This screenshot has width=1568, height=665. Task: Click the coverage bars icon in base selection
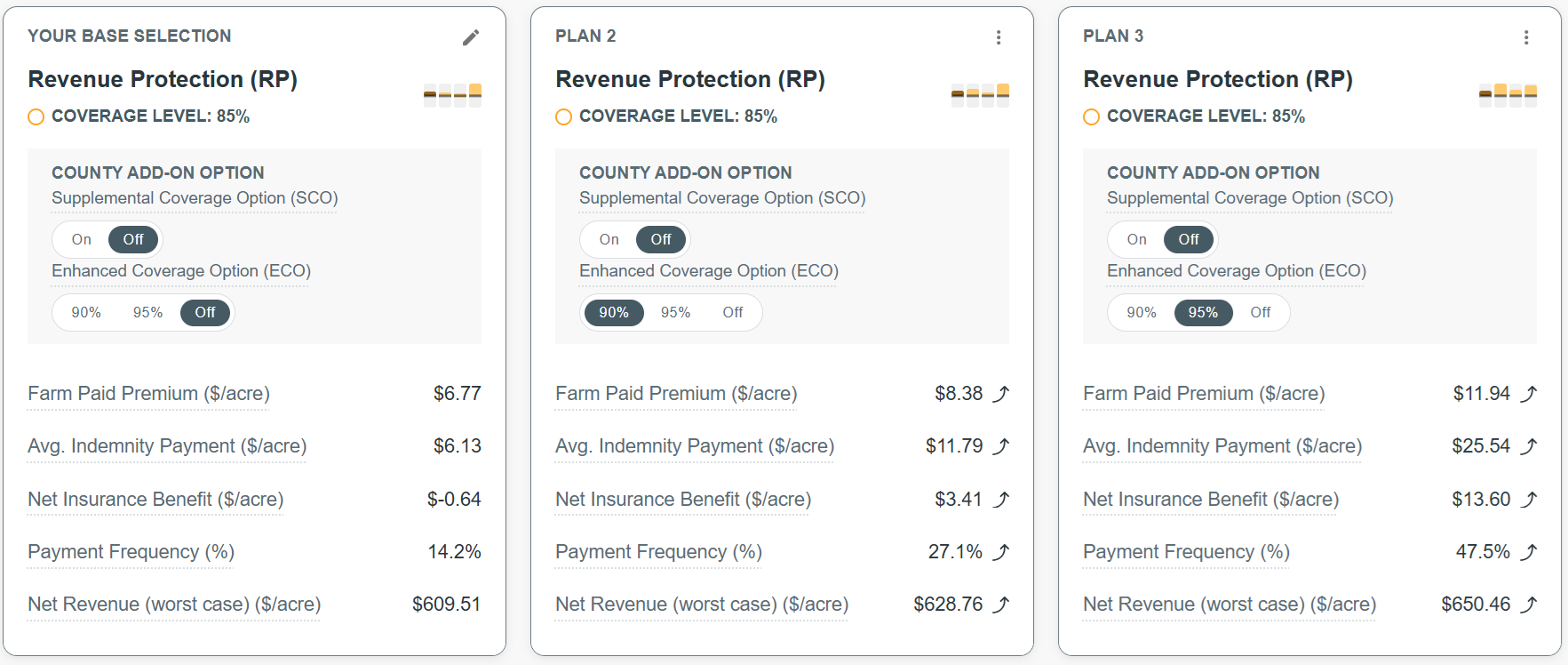tap(452, 94)
